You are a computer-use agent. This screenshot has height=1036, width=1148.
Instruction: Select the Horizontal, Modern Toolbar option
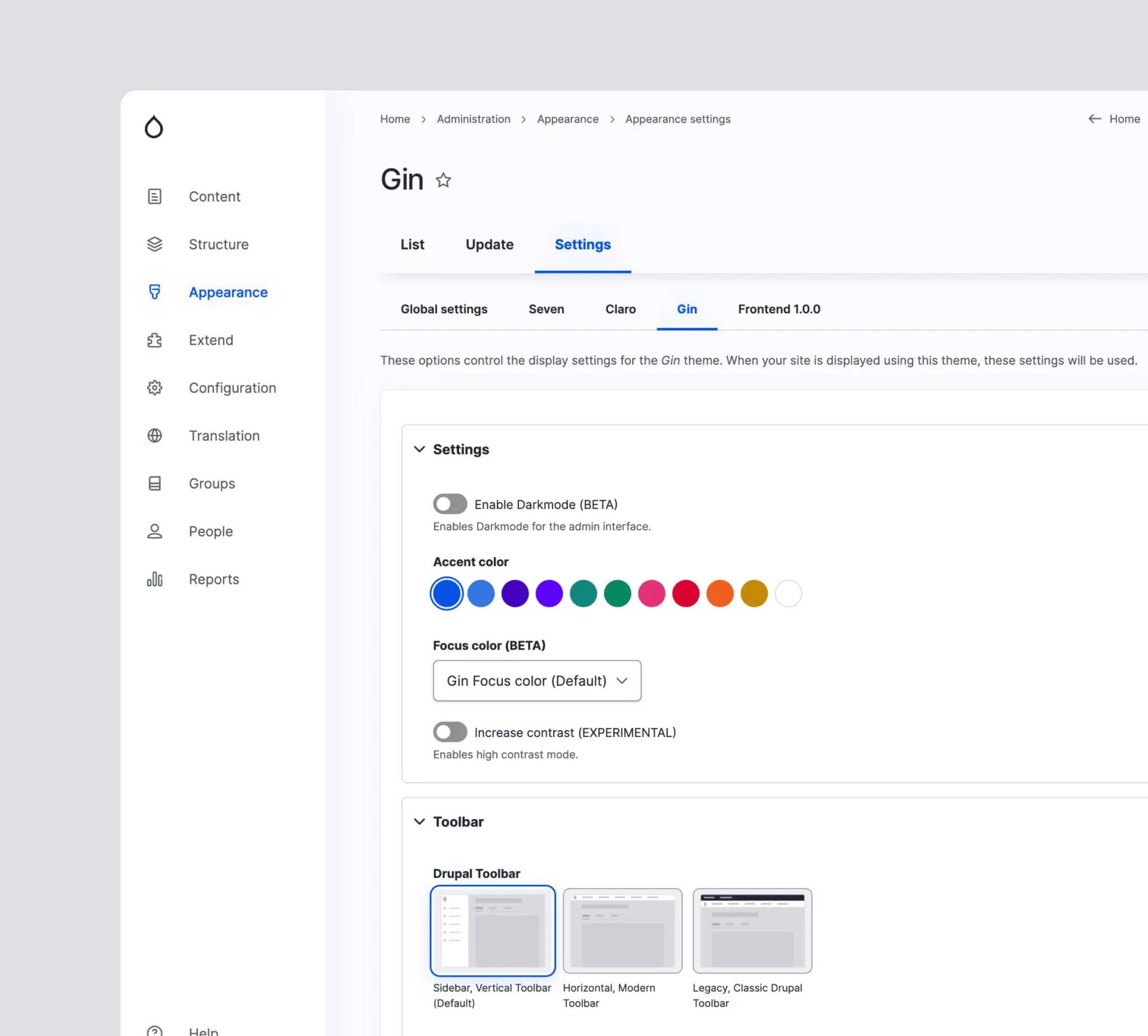(622, 931)
